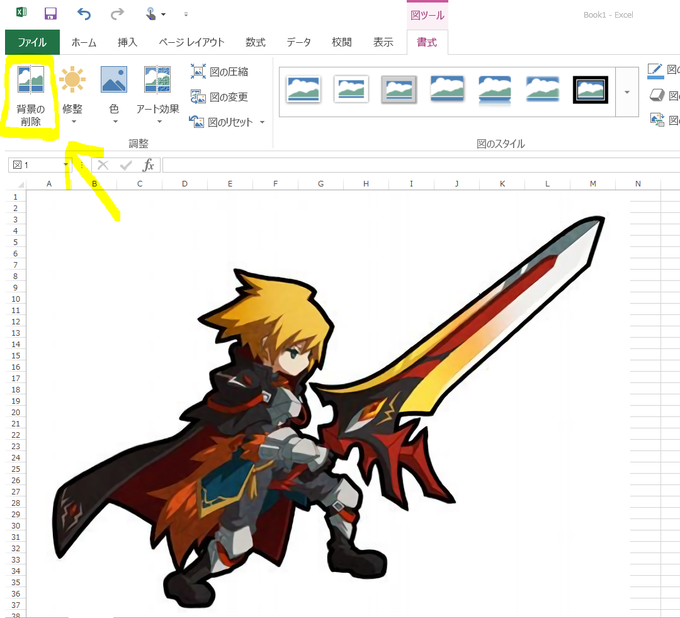Click the Name Box showing 図 1

coord(36,165)
